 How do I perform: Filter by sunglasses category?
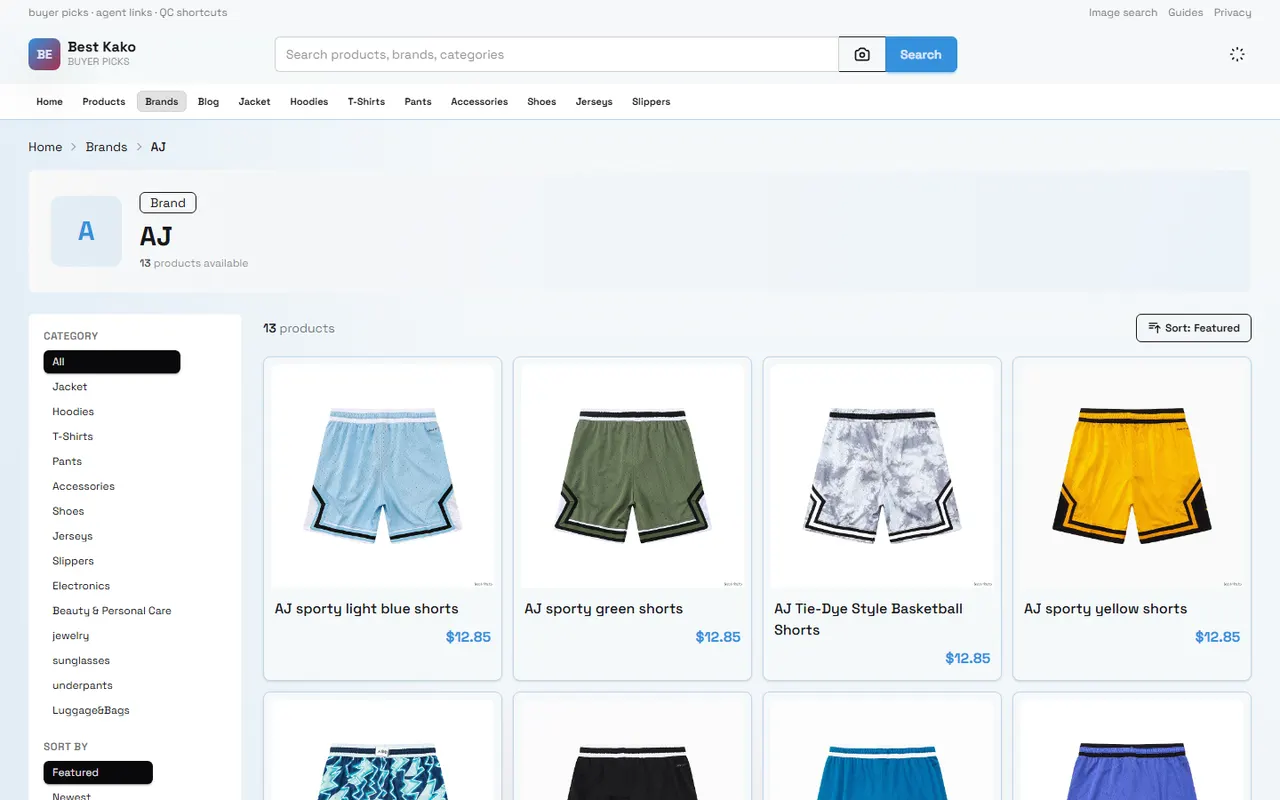[81, 661]
